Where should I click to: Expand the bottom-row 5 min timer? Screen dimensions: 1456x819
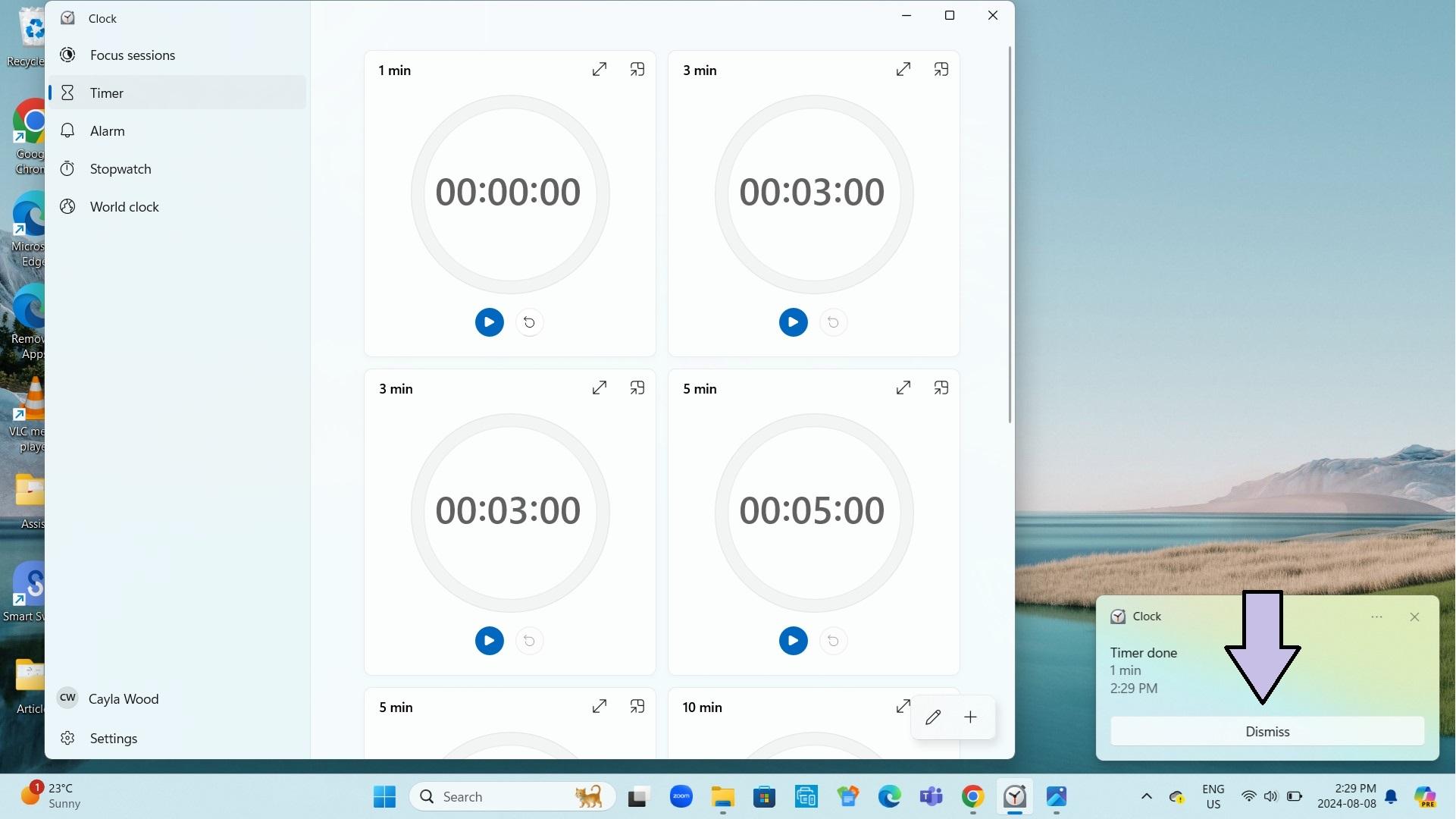click(x=600, y=707)
